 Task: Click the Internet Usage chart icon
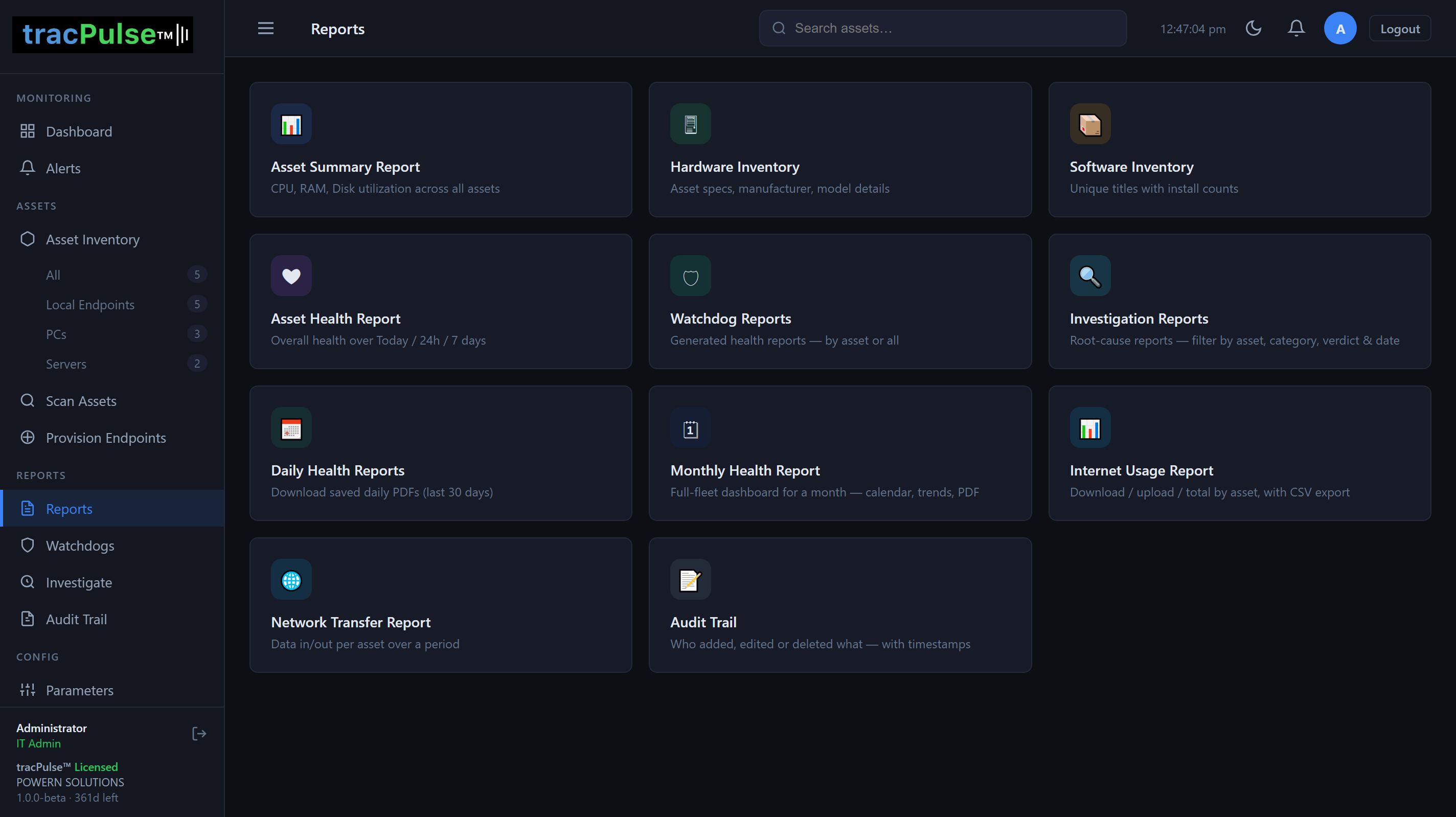point(1090,428)
